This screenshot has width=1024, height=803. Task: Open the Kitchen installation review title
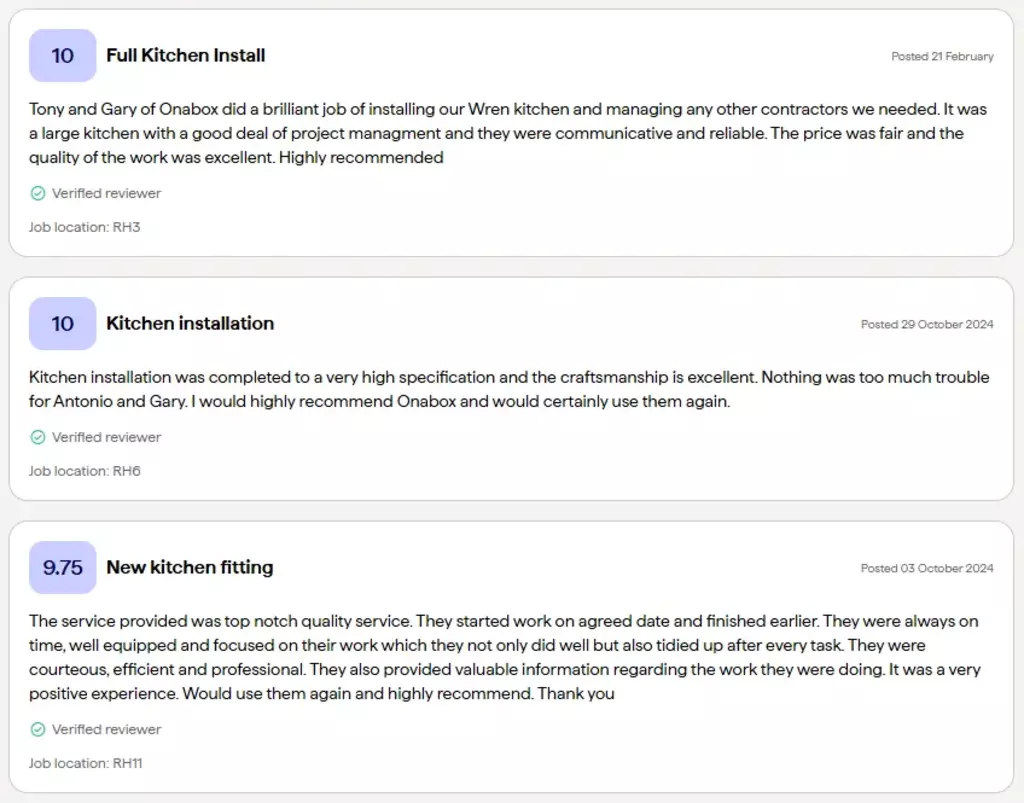tap(190, 324)
